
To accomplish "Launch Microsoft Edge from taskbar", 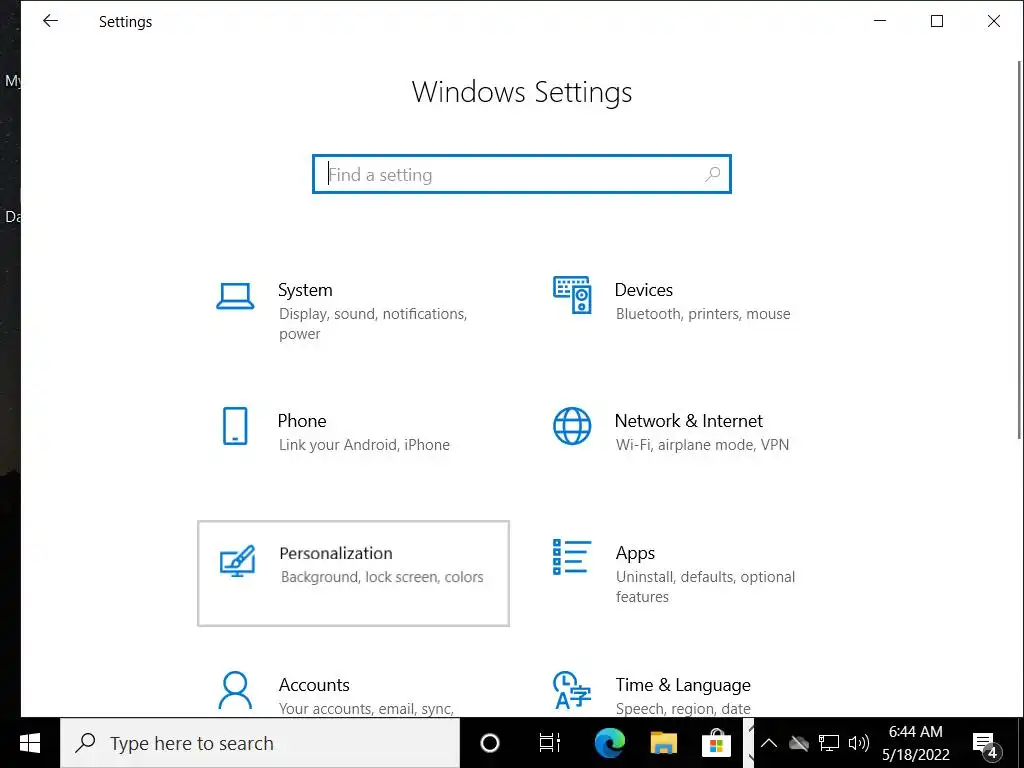I will point(610,743).
